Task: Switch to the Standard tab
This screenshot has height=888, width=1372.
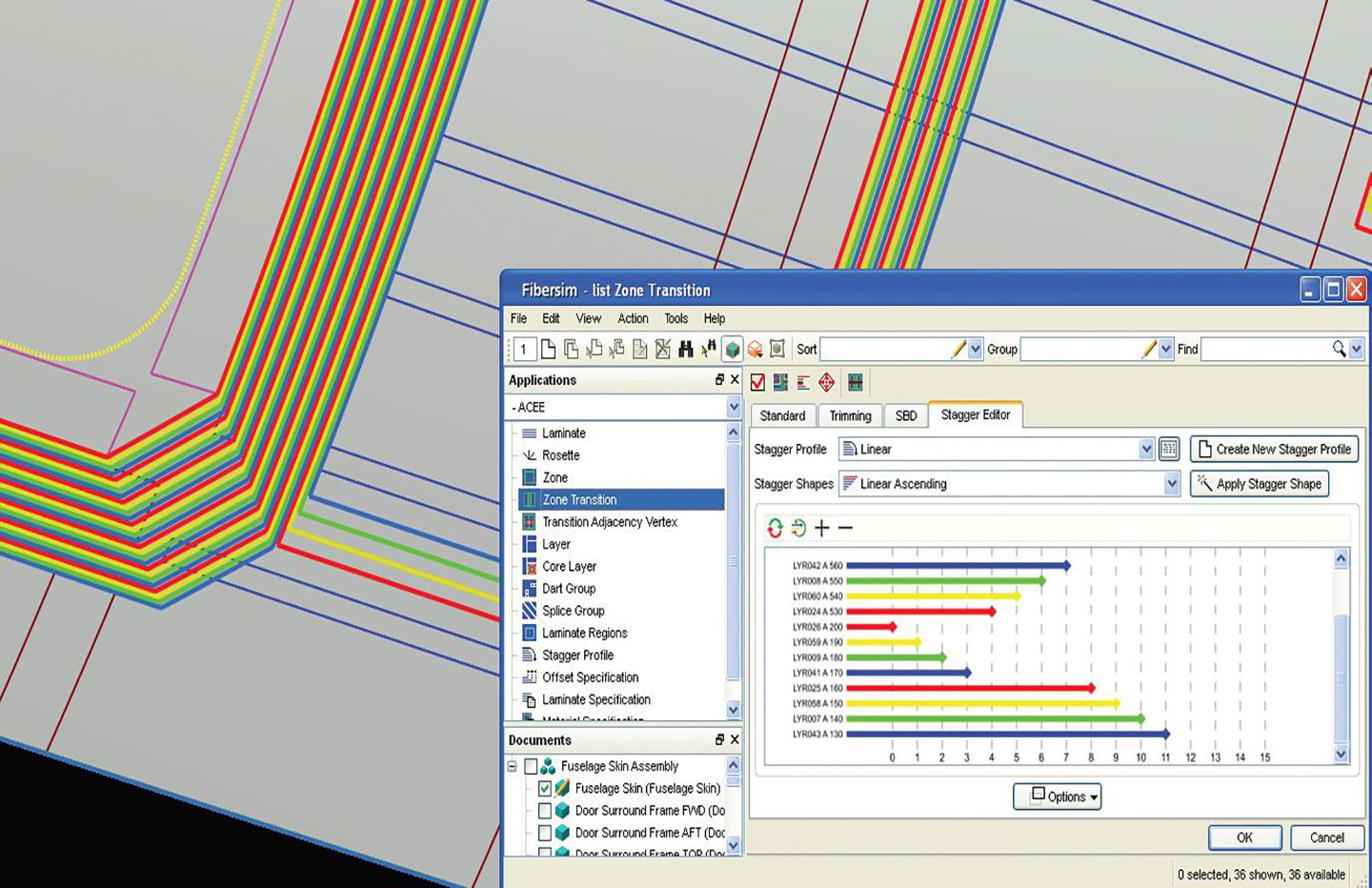Action: click(782, 415)
